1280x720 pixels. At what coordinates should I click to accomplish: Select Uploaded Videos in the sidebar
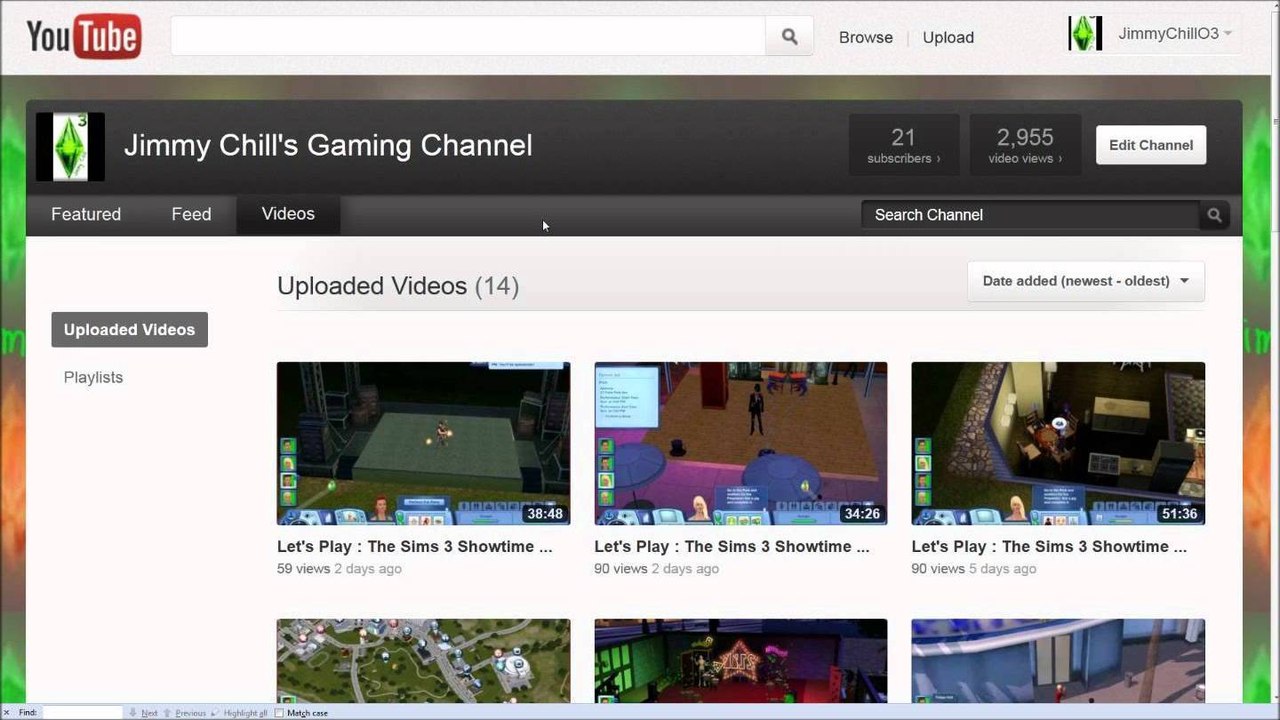(x=130, y=330)
